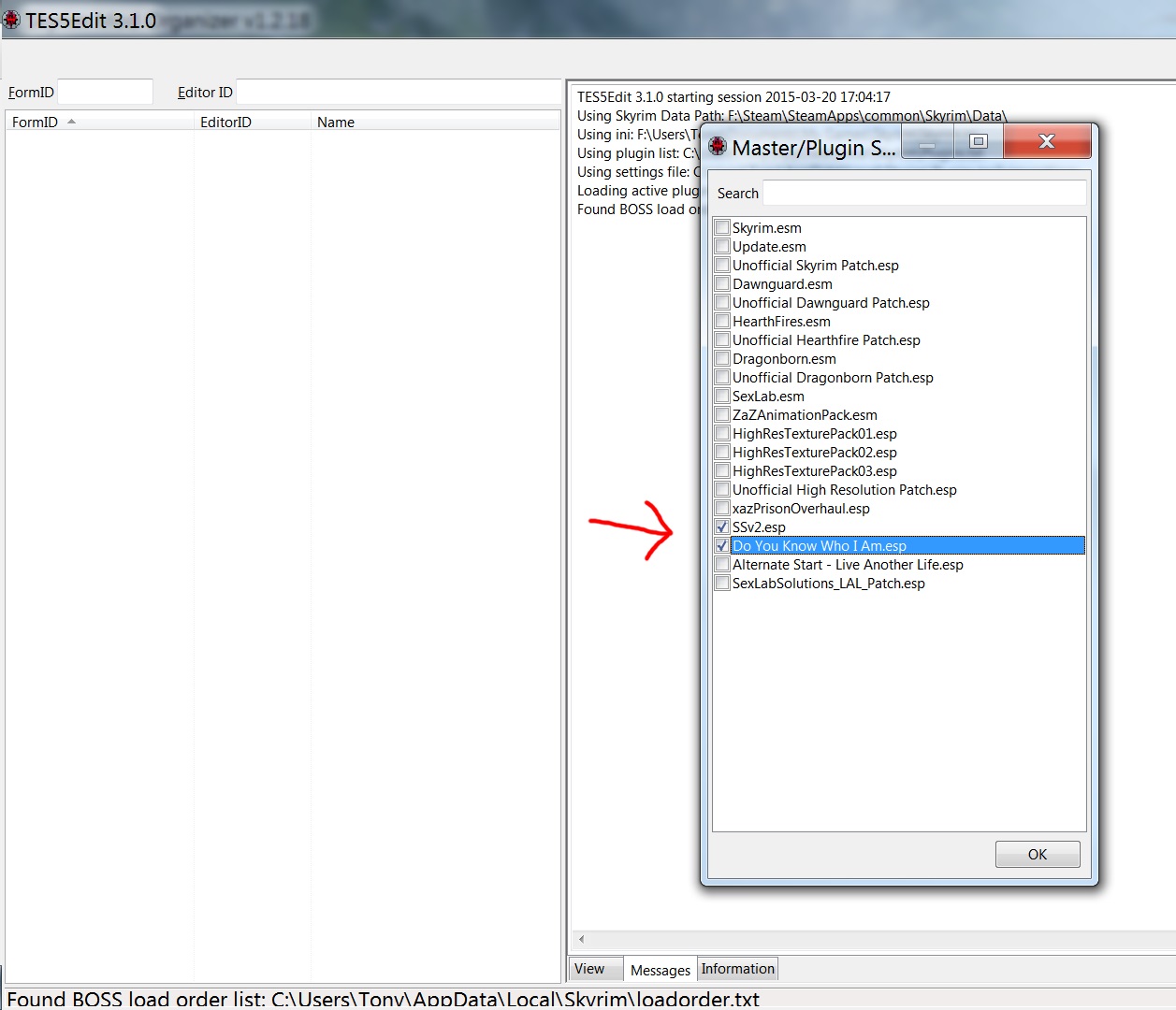Click the sort arrow on FormID column
This screenshot has height=1010, width=1176.
[x=72, y=122]
